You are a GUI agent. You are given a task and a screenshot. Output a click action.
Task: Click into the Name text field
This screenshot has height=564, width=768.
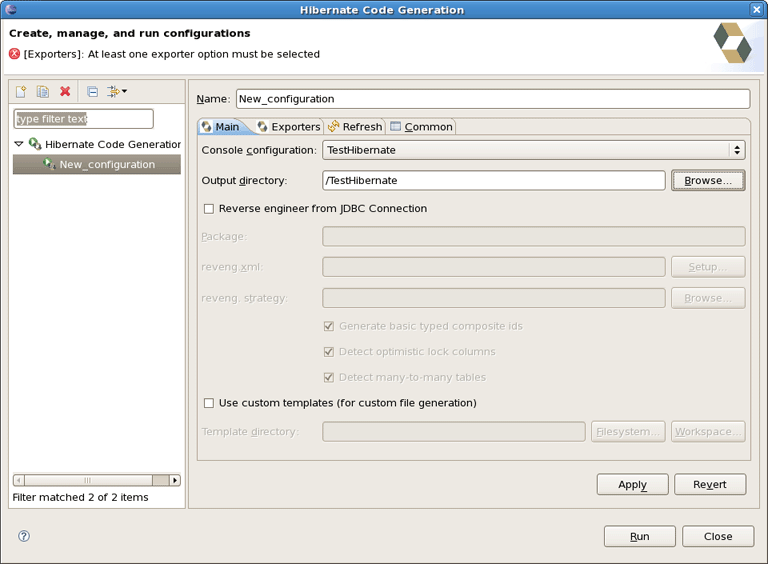tap(492, 99)
